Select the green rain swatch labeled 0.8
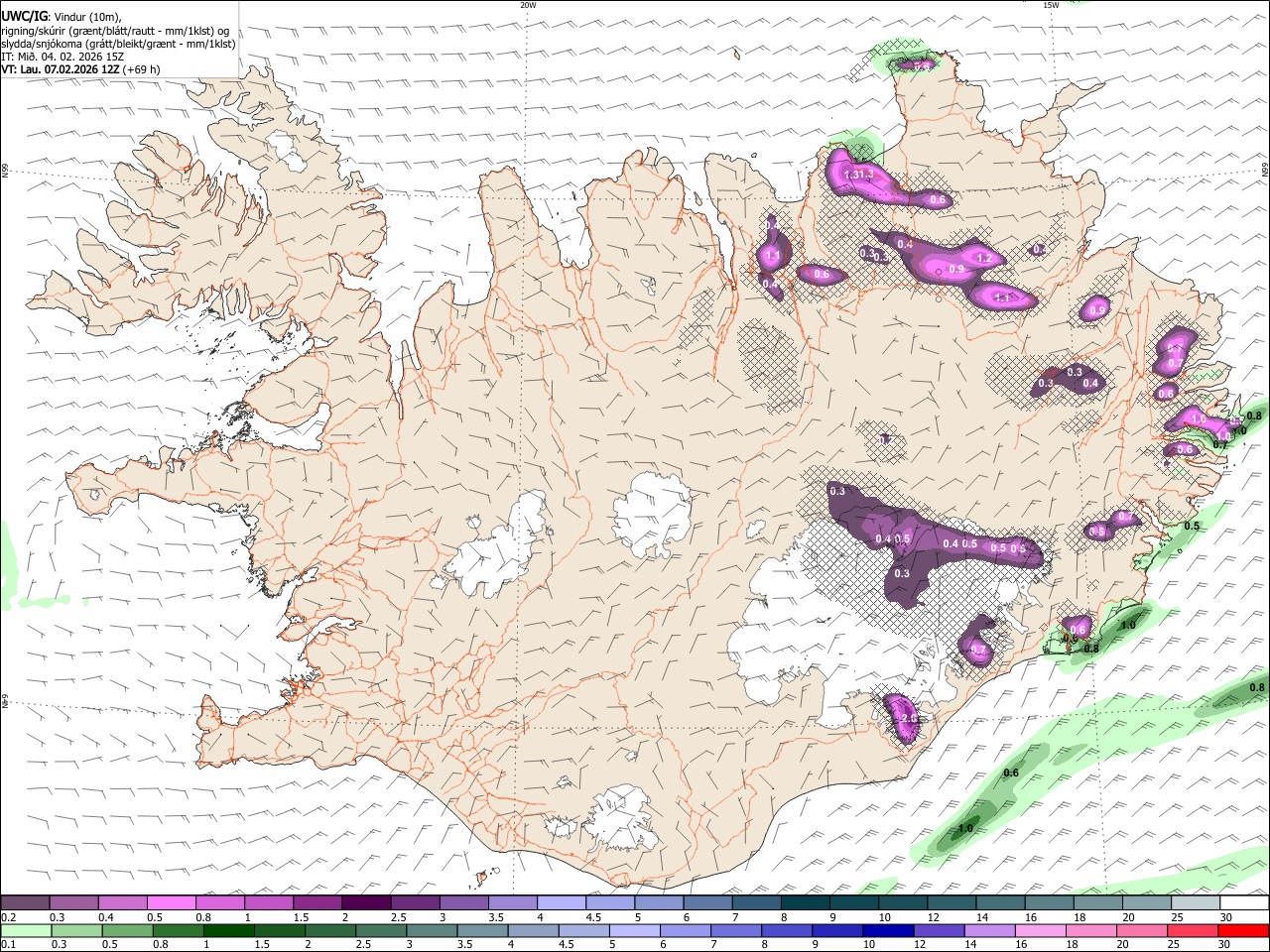 click(x=178, y=931)
